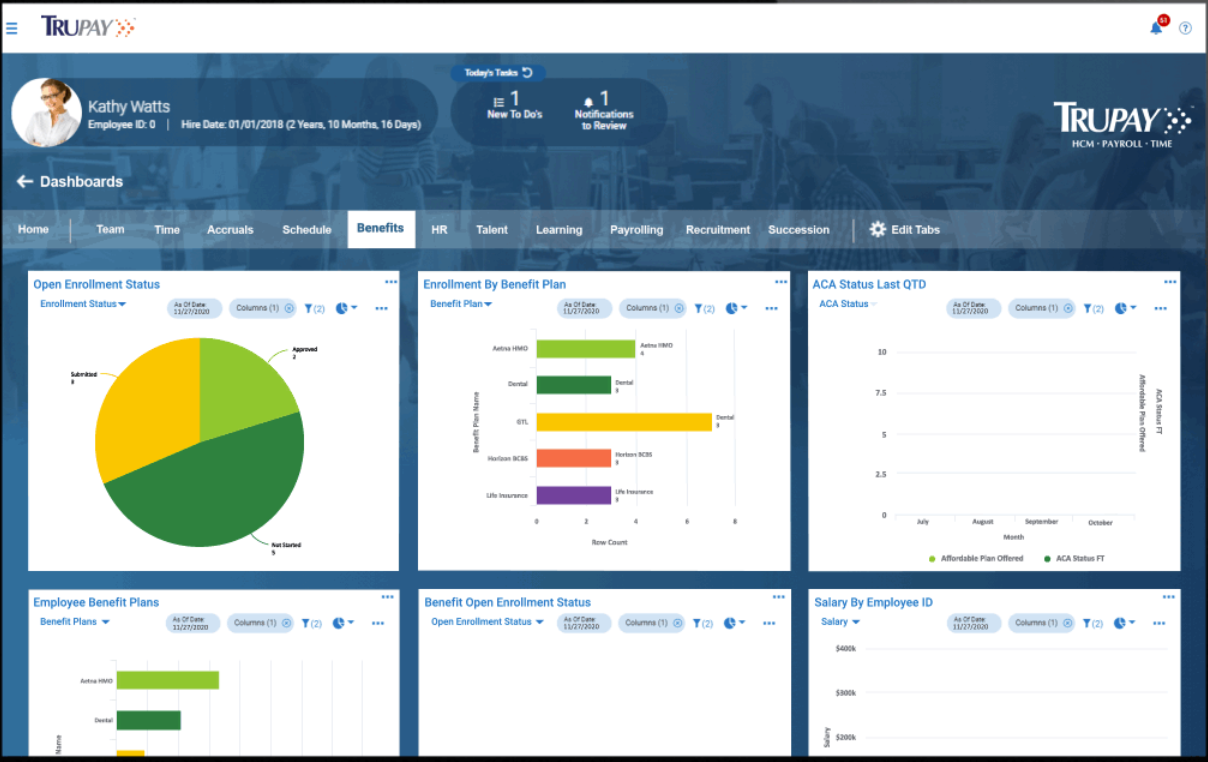This screenshot has height=762, width=1208.
Task: Click the Dashboards back link
Action: [71, 181]
